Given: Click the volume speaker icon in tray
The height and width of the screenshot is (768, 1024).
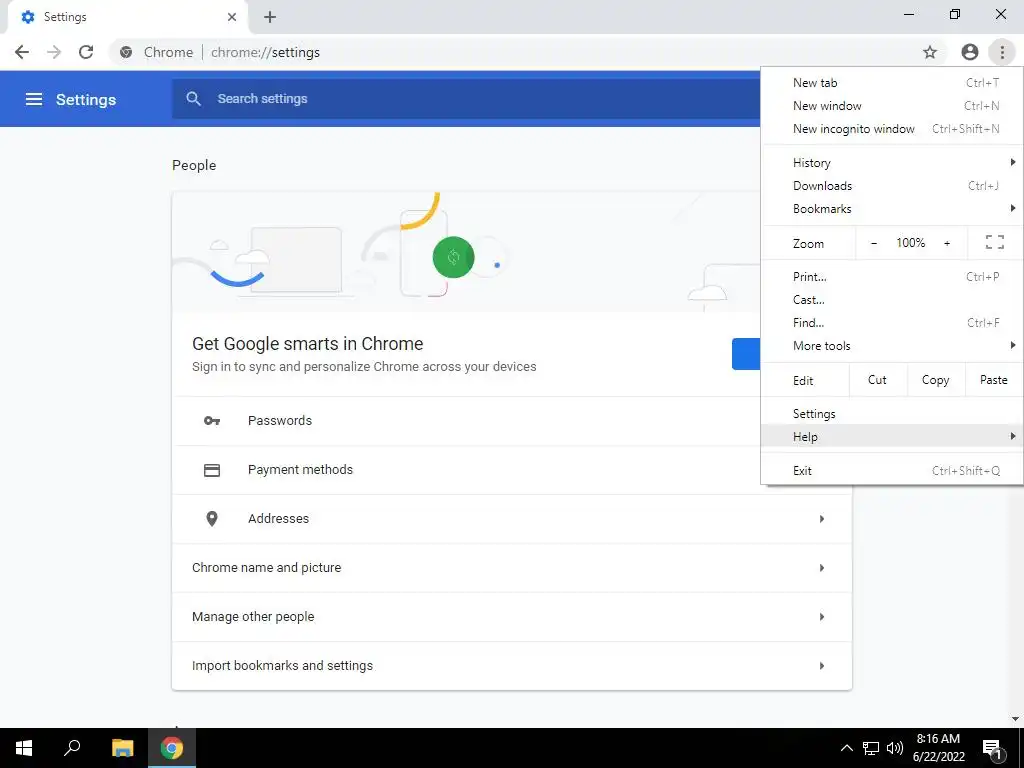Looking at the screenshot, I should point(895,748).
